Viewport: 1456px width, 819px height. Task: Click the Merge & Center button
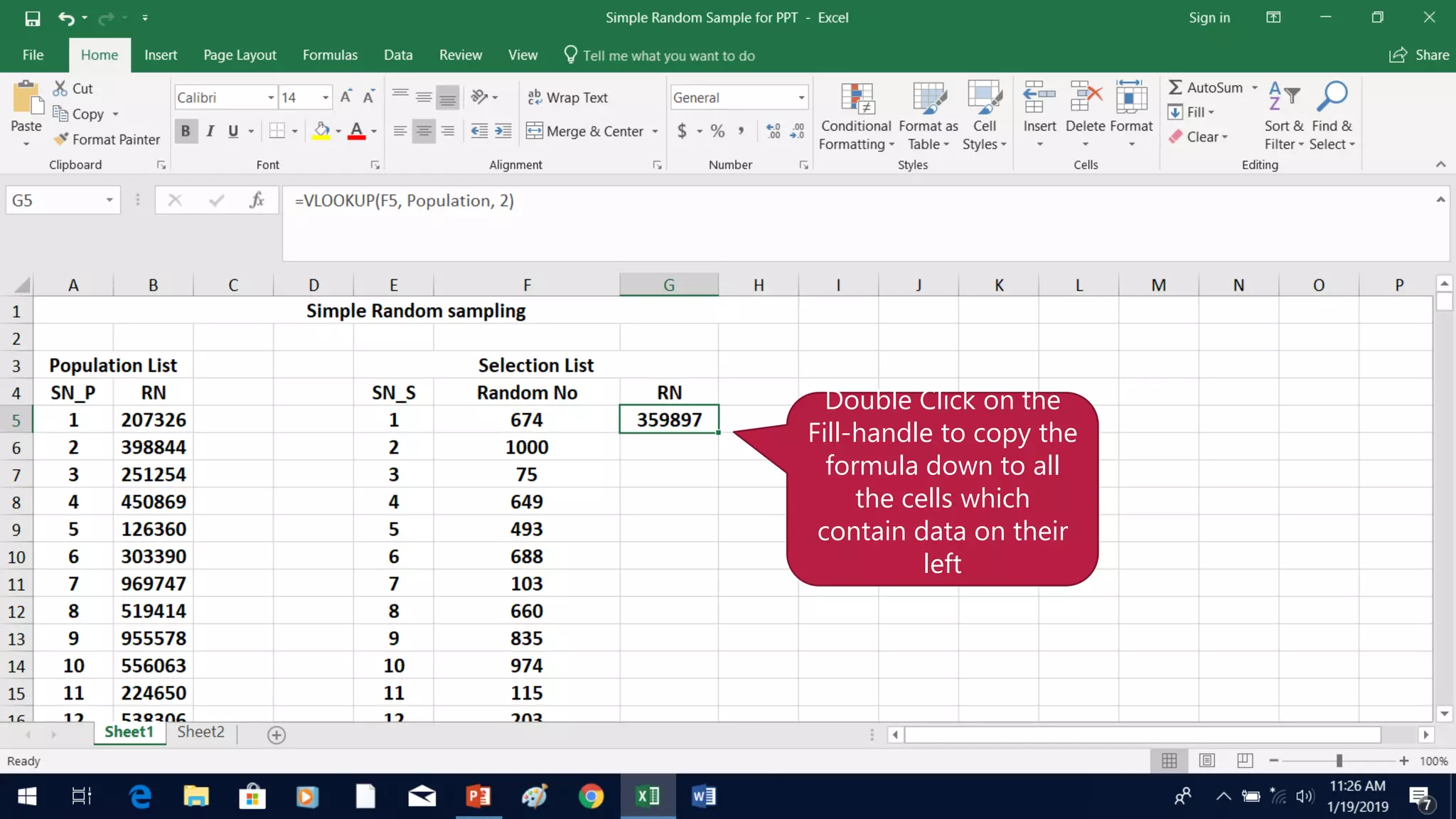(584, 131)
